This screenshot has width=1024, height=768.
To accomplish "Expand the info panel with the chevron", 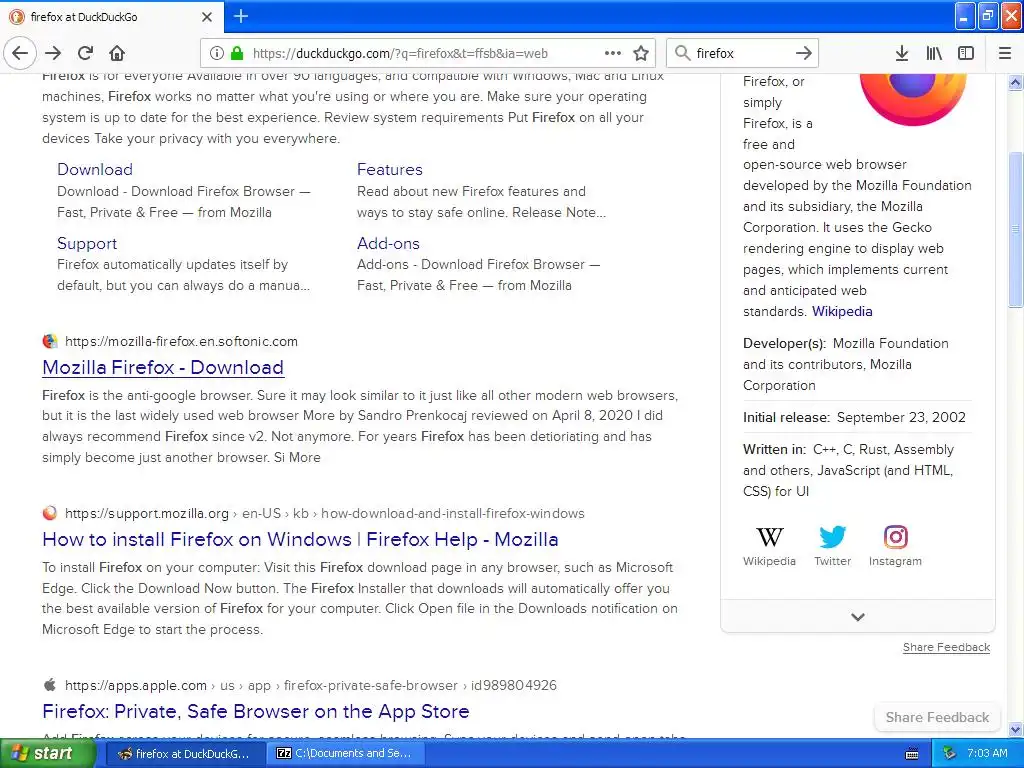I will [857, 616].
